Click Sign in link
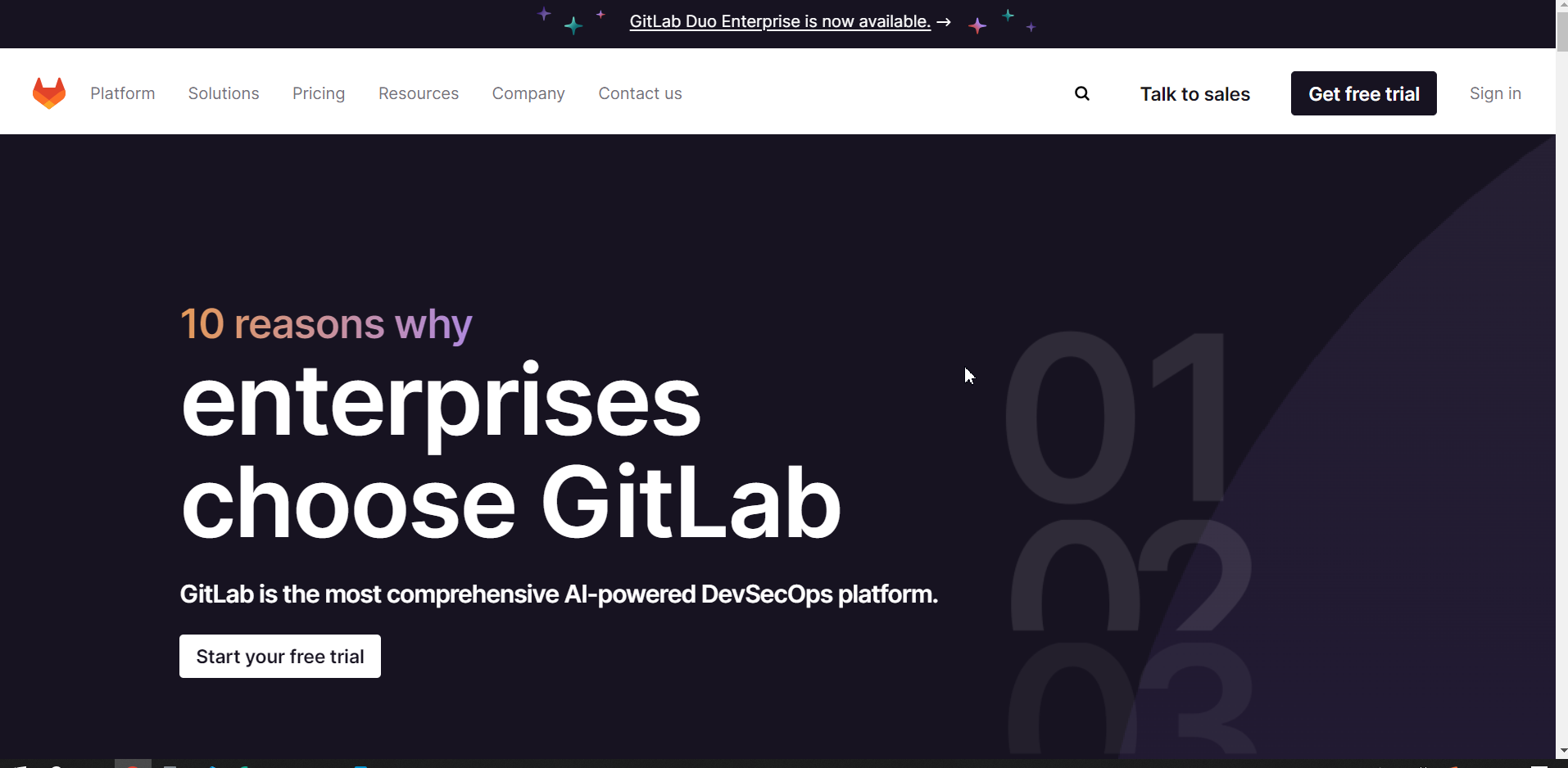This screenshot has width=1568, height=768. pos(1495,93)
